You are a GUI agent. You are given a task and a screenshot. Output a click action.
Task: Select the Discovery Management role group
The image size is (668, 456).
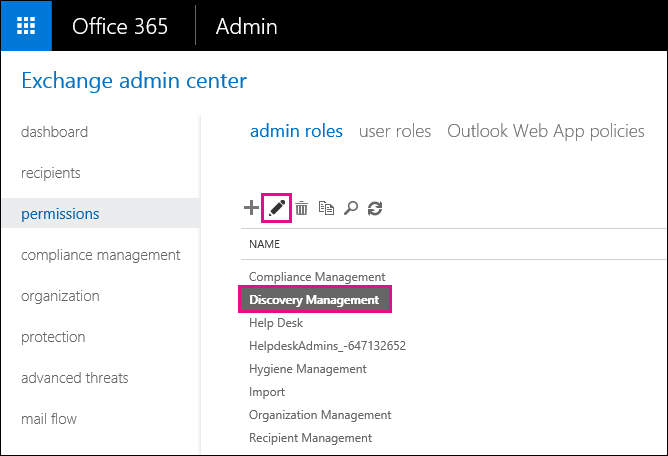pyautogui.click(x=314, y=300)
